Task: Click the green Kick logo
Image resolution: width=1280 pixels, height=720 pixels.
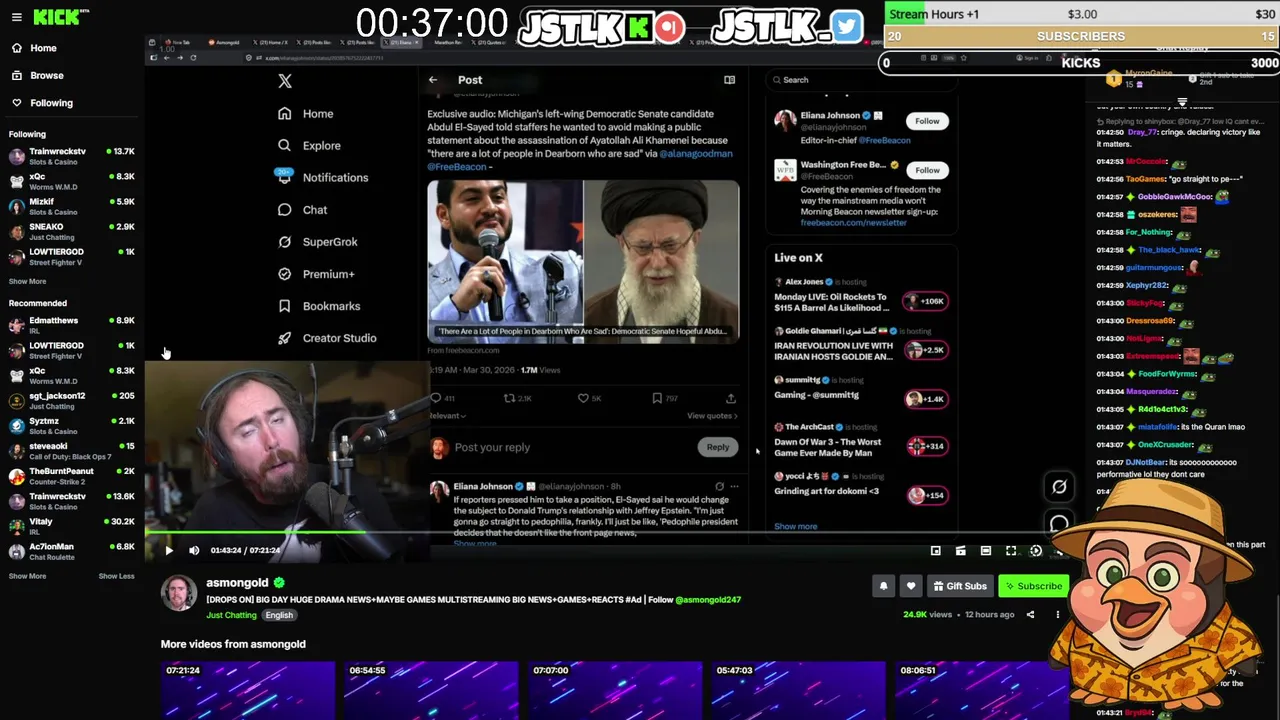Action: pos(56,17)
